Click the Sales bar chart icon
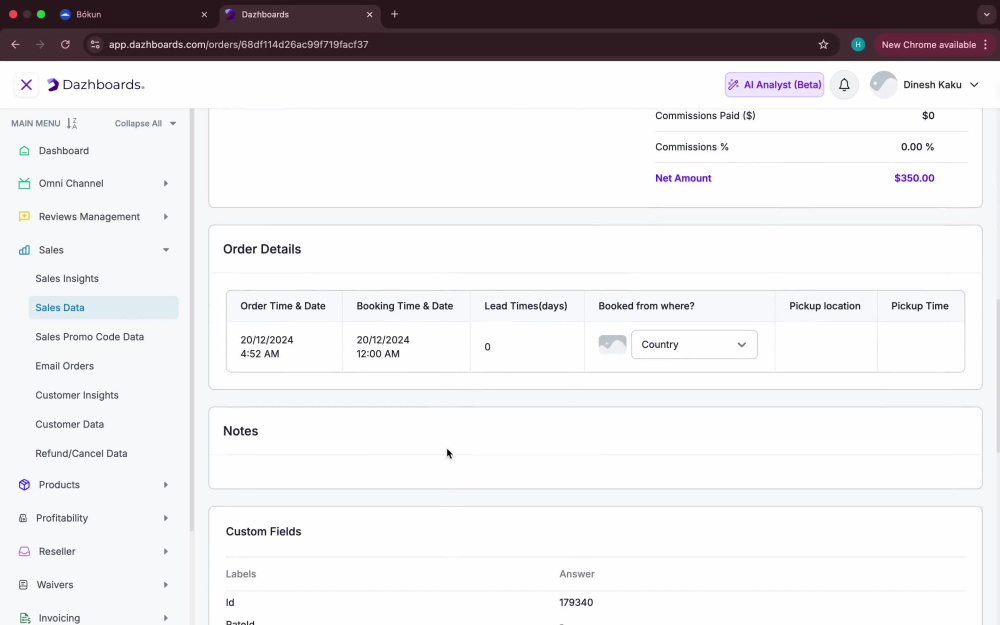 tap(24, 250)
